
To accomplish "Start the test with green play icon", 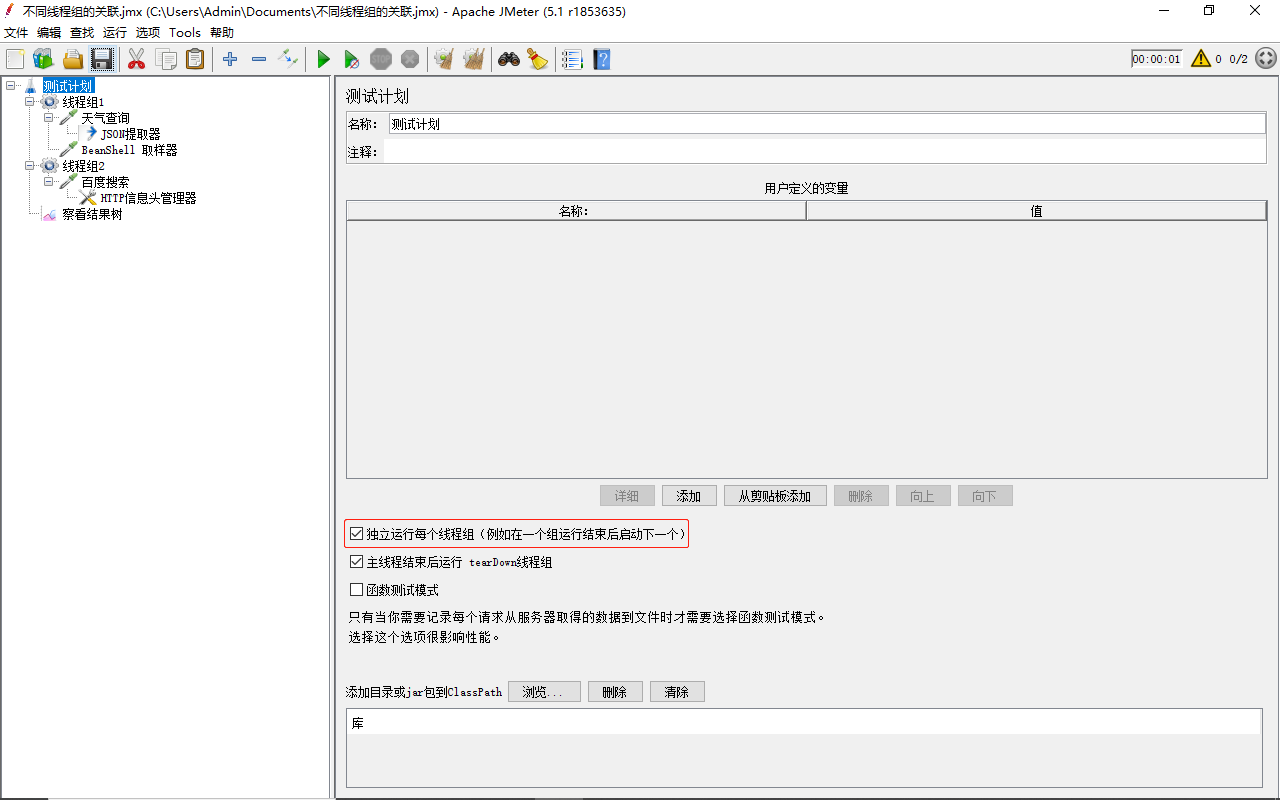I will (x=323, y=59).
